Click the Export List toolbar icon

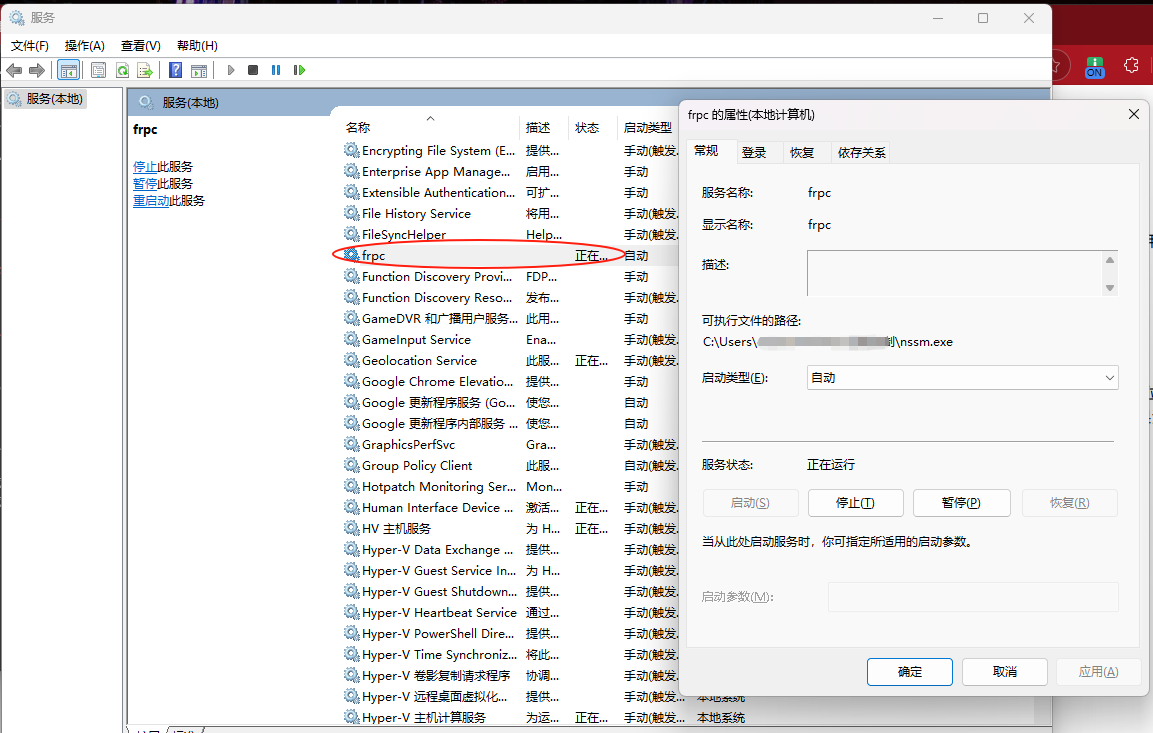pos(145,70)
